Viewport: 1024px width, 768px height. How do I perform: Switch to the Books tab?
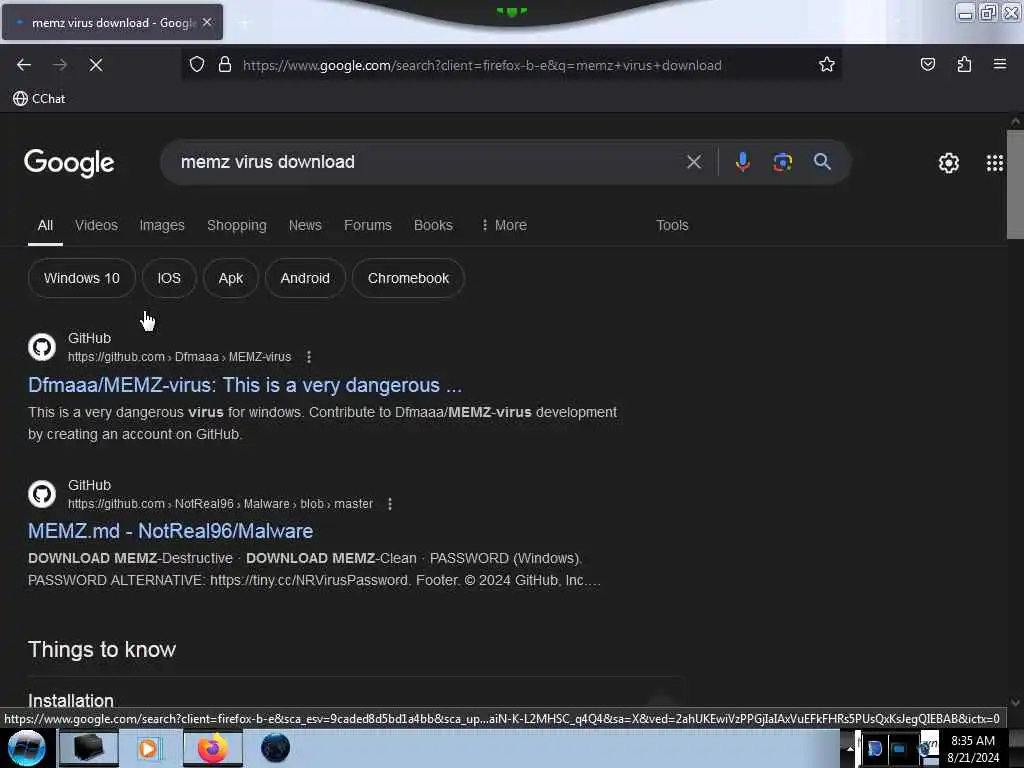(433, 225)
